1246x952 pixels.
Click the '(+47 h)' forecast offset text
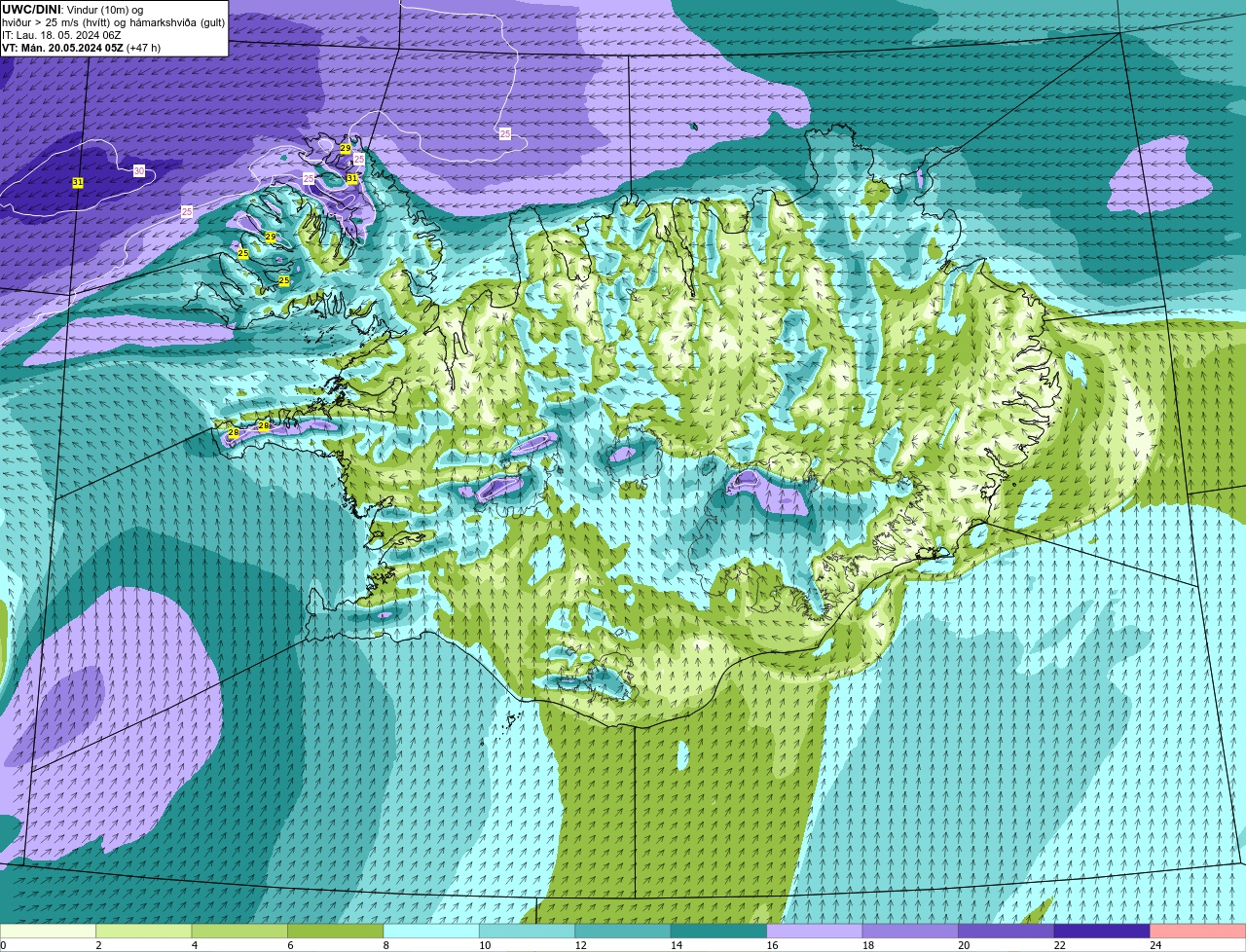(144, 48)
